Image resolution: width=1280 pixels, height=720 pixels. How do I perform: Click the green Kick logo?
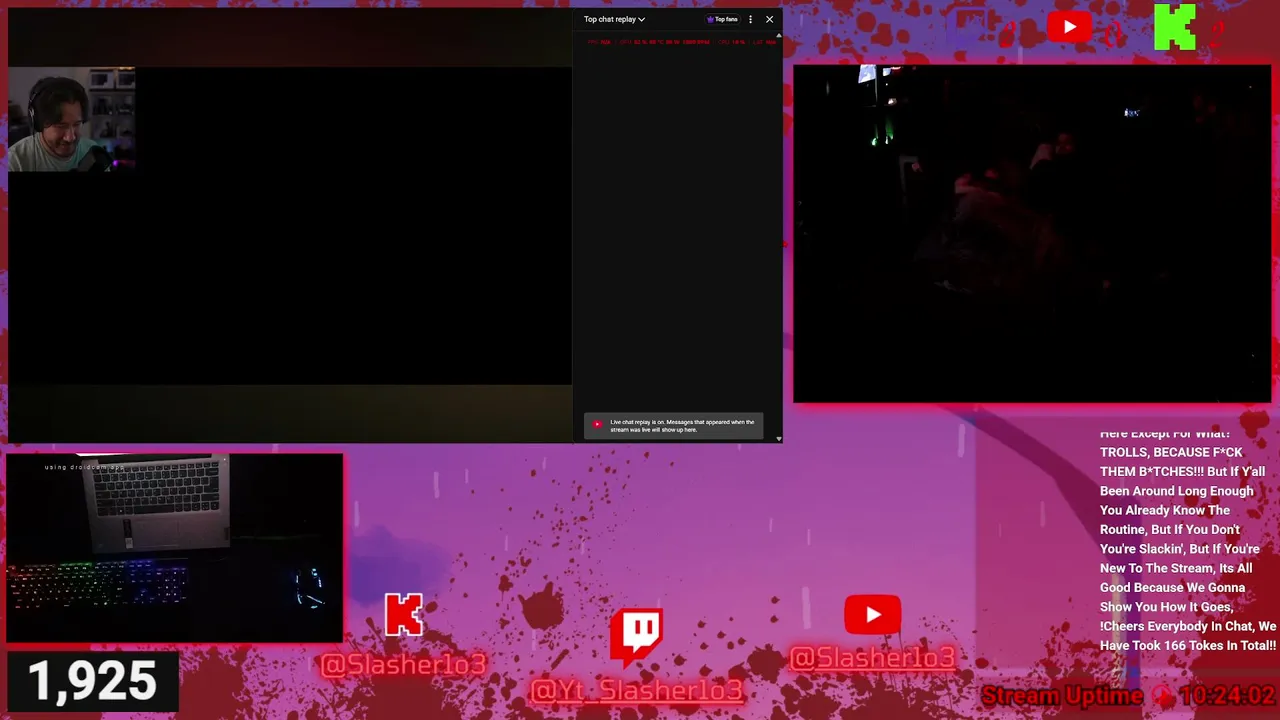point(1174,27)
